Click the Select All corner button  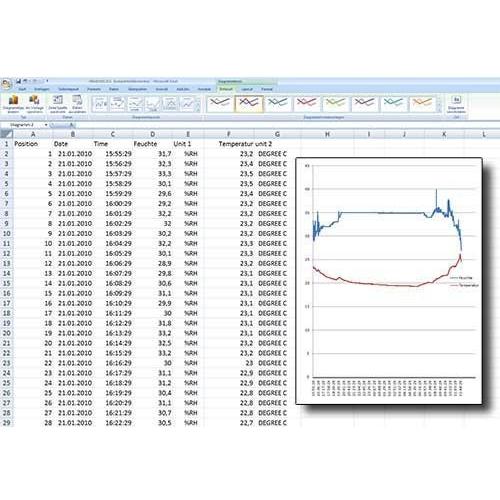coord(6,134)
